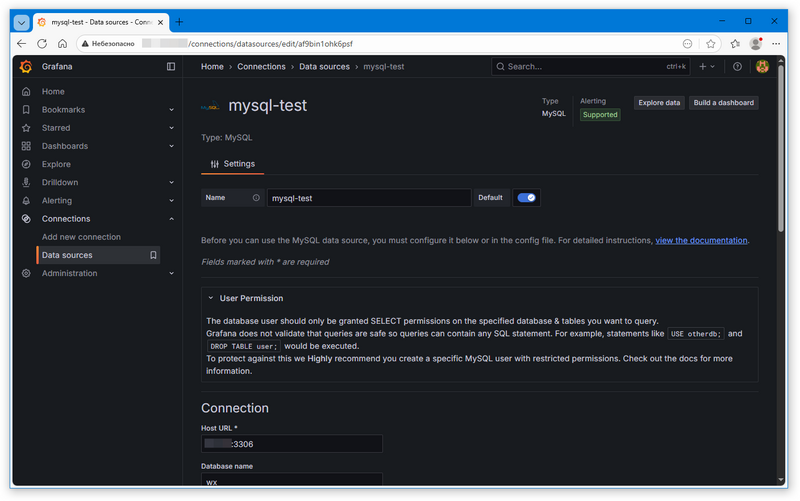Click the Host URL input field
The height and width of the screenshot is (501, 800).
coord(292,444)
